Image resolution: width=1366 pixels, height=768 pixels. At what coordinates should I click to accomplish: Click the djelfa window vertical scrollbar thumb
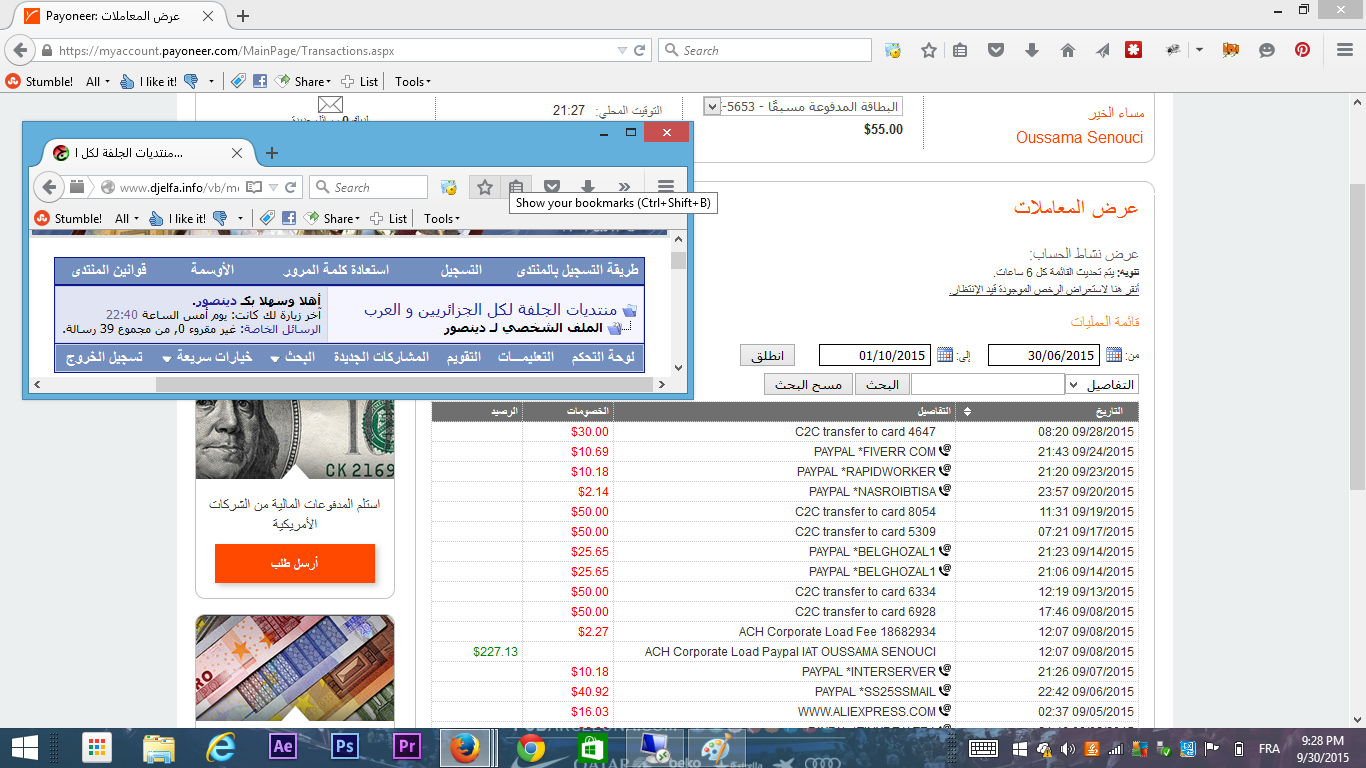click(678, 261)
